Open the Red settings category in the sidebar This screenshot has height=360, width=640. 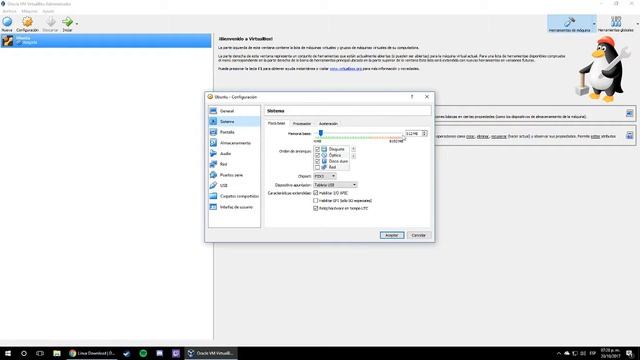point(234,164)
